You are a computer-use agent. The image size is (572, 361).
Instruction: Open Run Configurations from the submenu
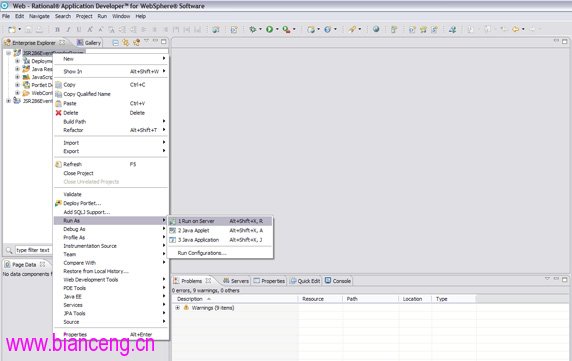click(x=202, y=253)
